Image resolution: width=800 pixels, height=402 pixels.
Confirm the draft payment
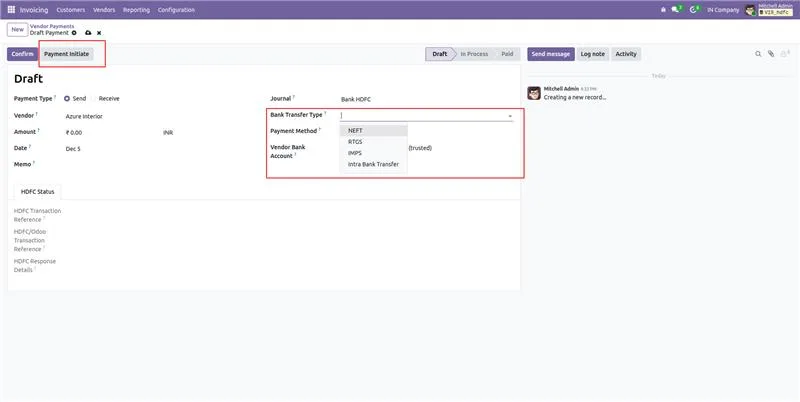coord(22,54)
